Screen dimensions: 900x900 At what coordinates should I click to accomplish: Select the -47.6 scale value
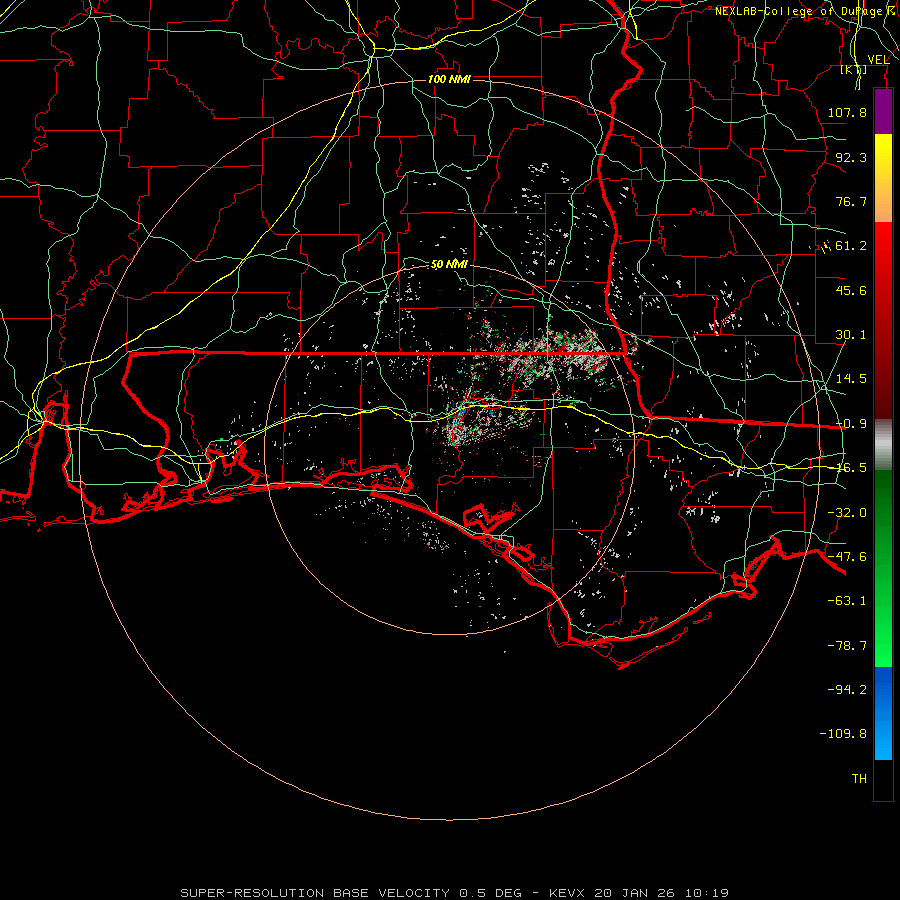coord(847,557)
